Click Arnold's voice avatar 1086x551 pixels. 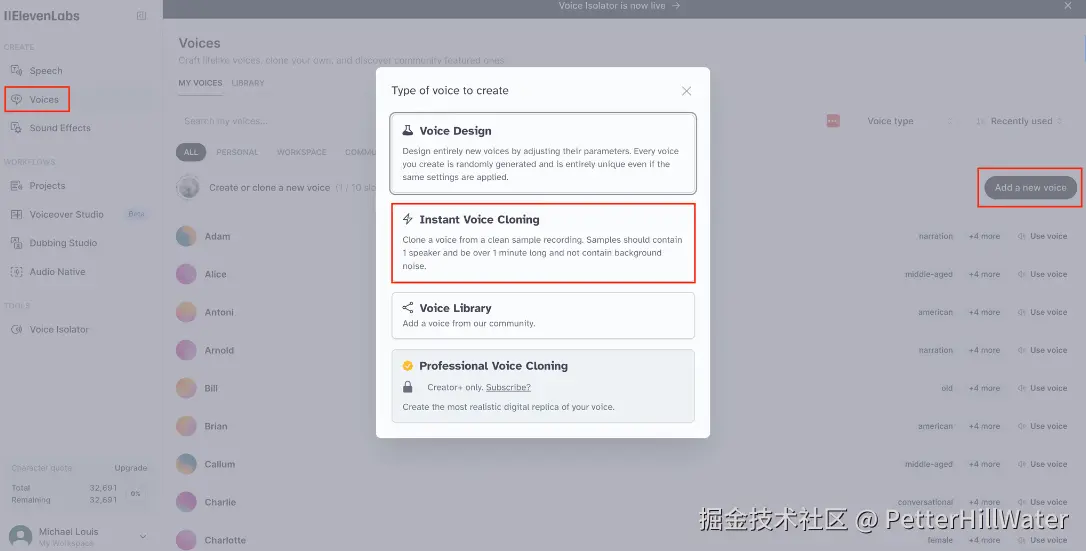(186, 350)
